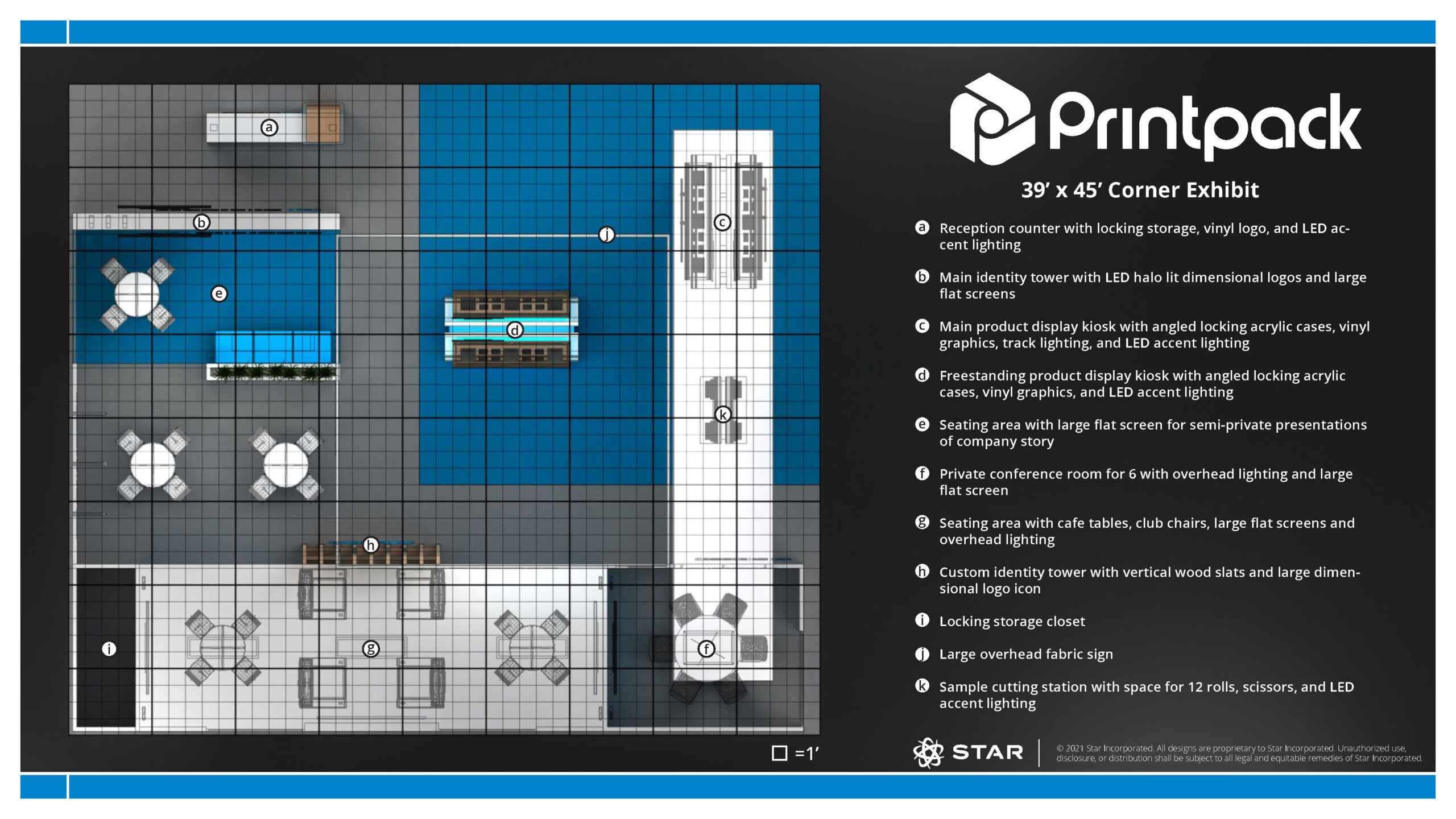The height and width of the screenshot is (819, 1456).
Task: Select legend bullet 'f' beside Private conference room
Action: tap(922, 473)
